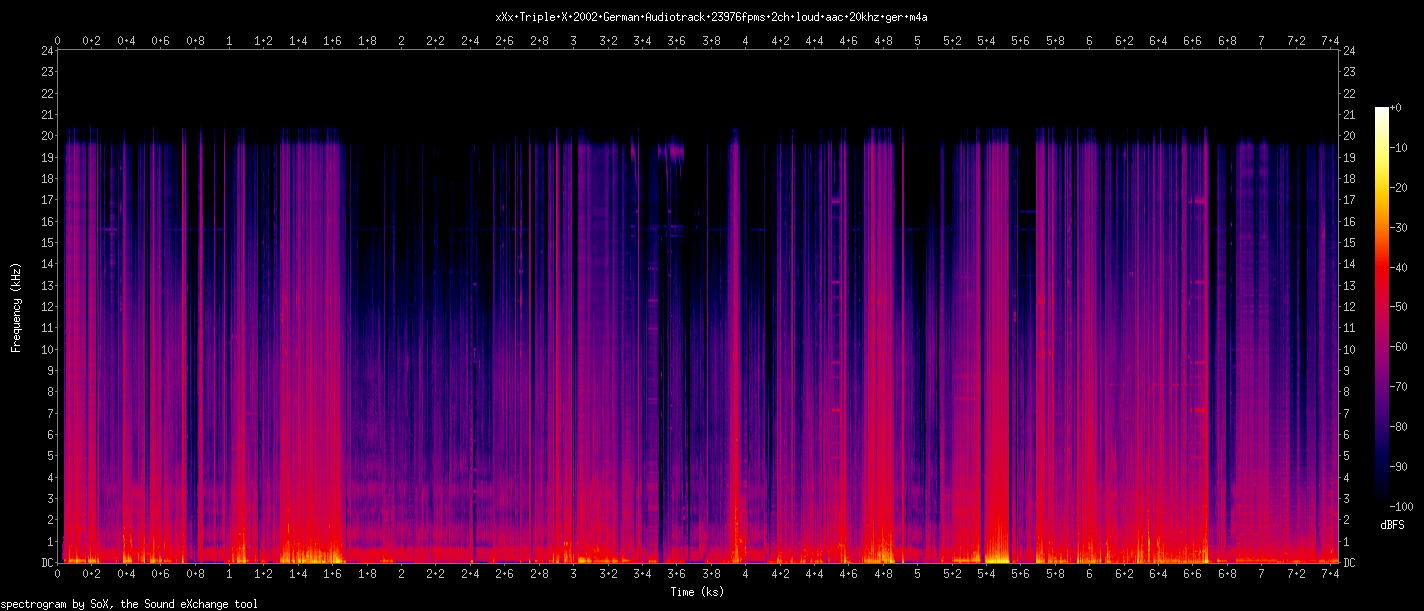
Task: Click the 1 ks tick on the bottom time axis
Action: (x=229, y=575)
